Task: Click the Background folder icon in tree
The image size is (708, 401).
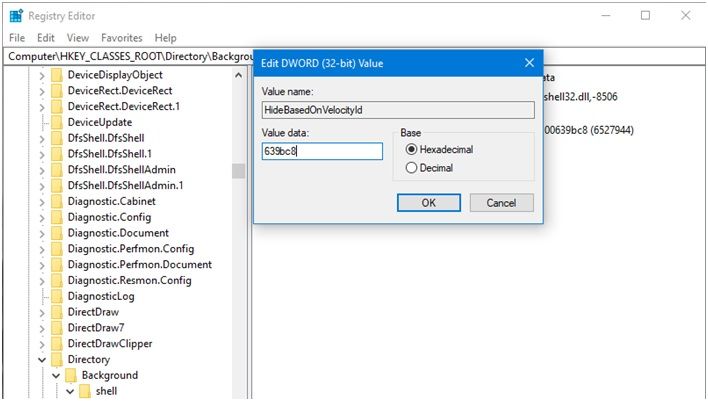Action: tap(71, 375)
